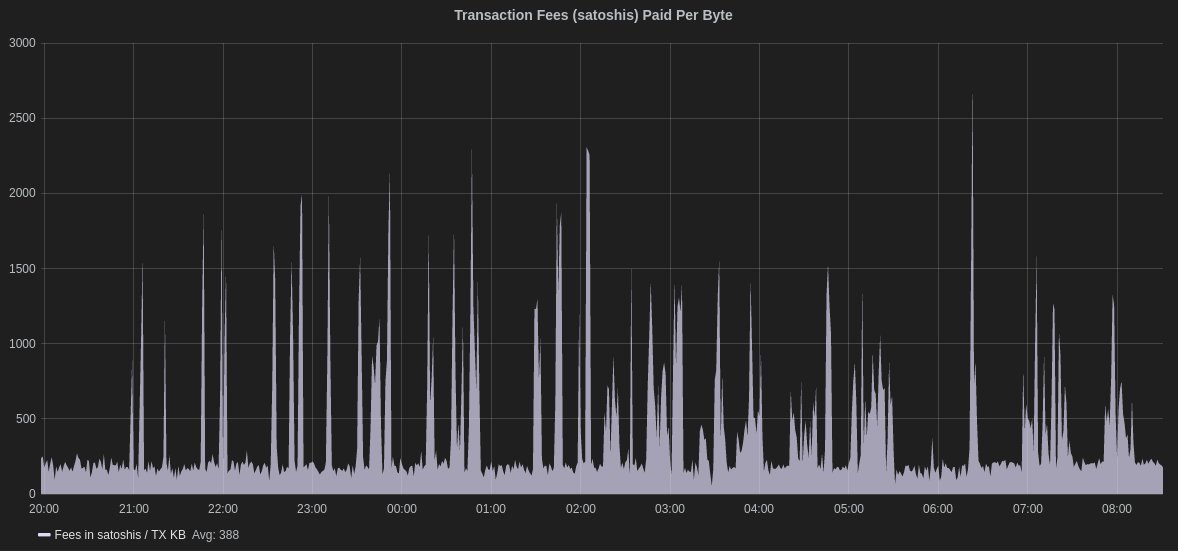Click the 1000 y-axis label
Screen dimensions: 1178x551
[22, 344]
